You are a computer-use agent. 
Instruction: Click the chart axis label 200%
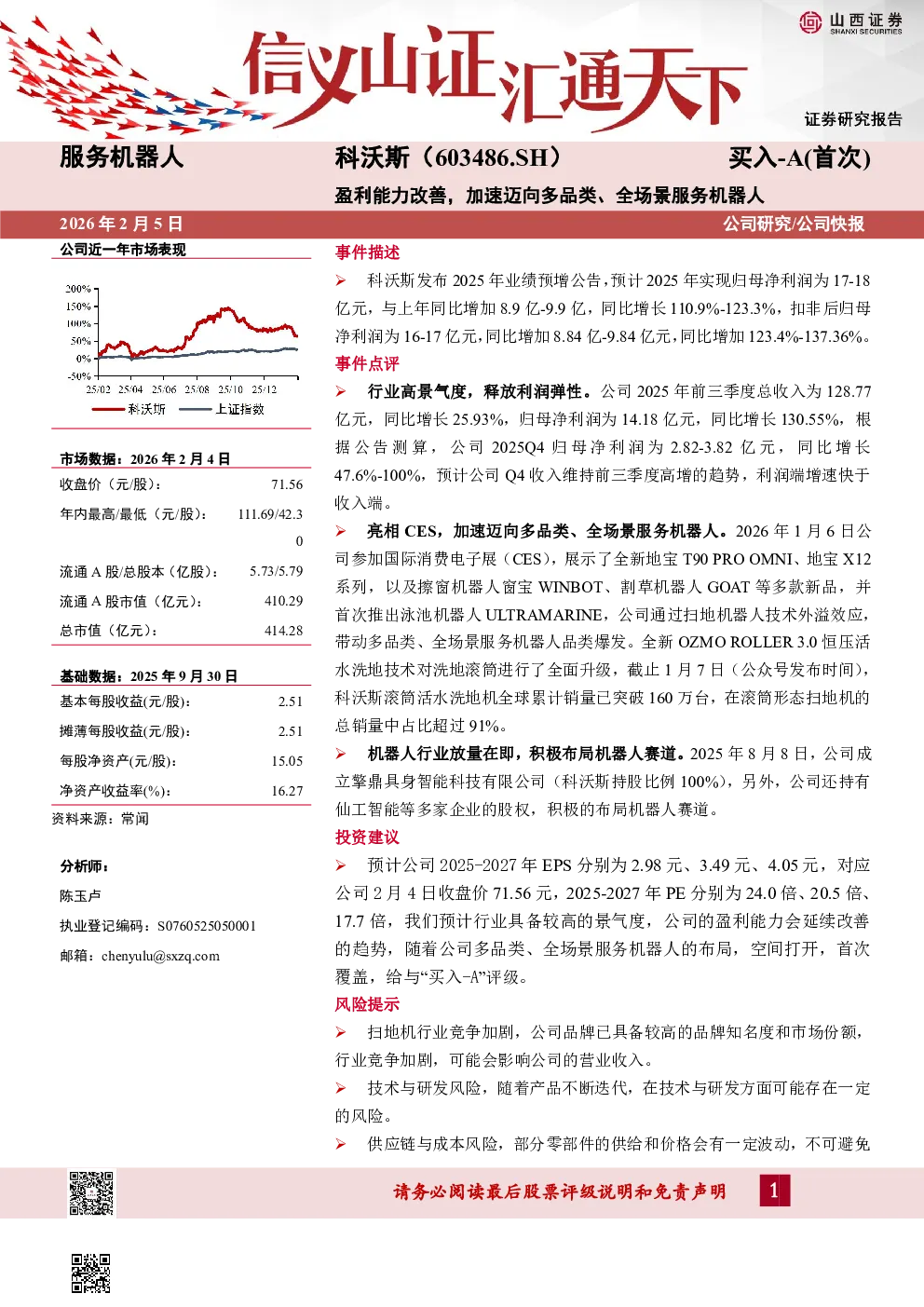point(77,289)
